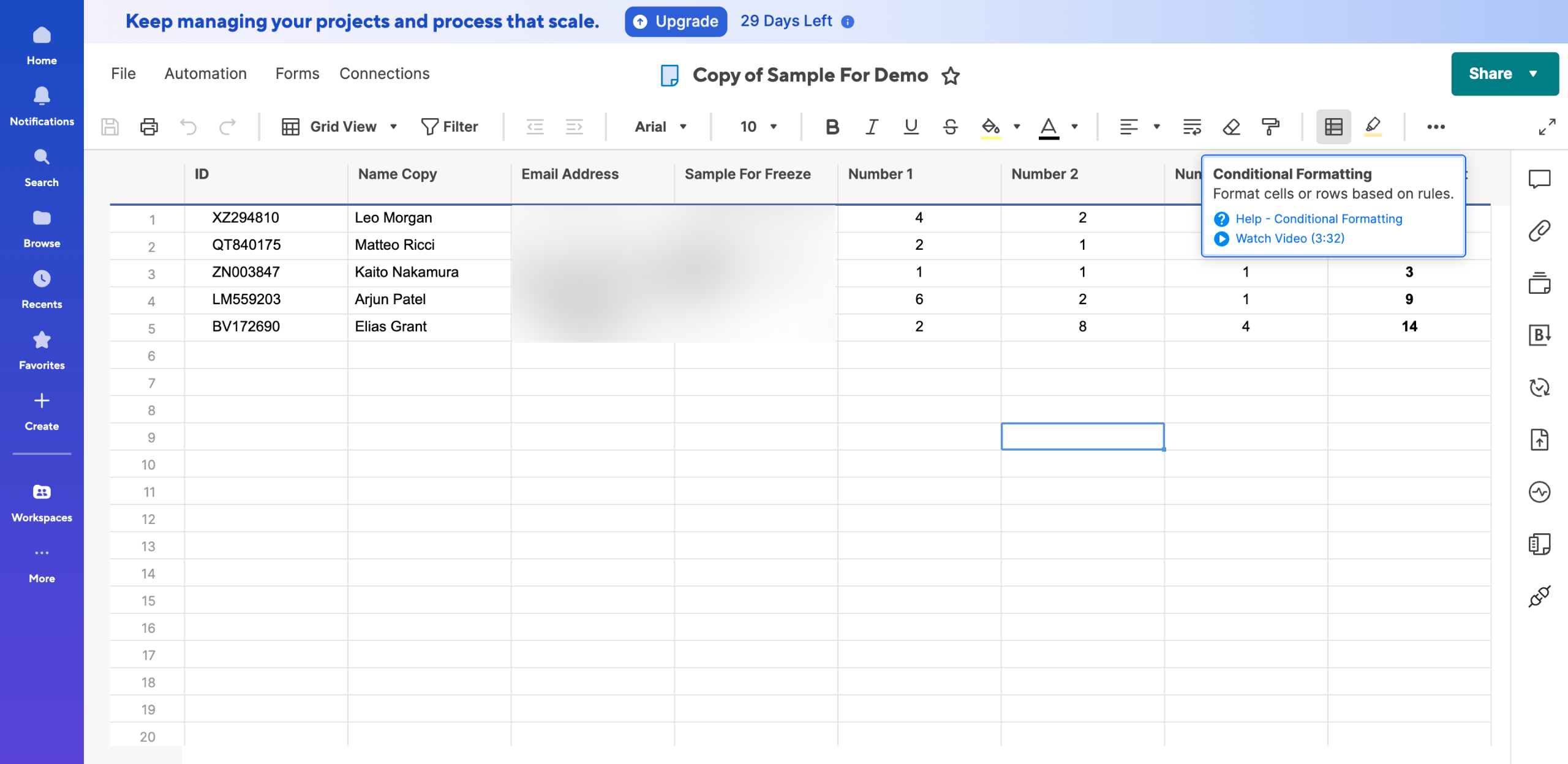The height and width of the screenshot is (764, 1568).
Task: Click the Highlight Changes icon
Action: [1373, 127]
